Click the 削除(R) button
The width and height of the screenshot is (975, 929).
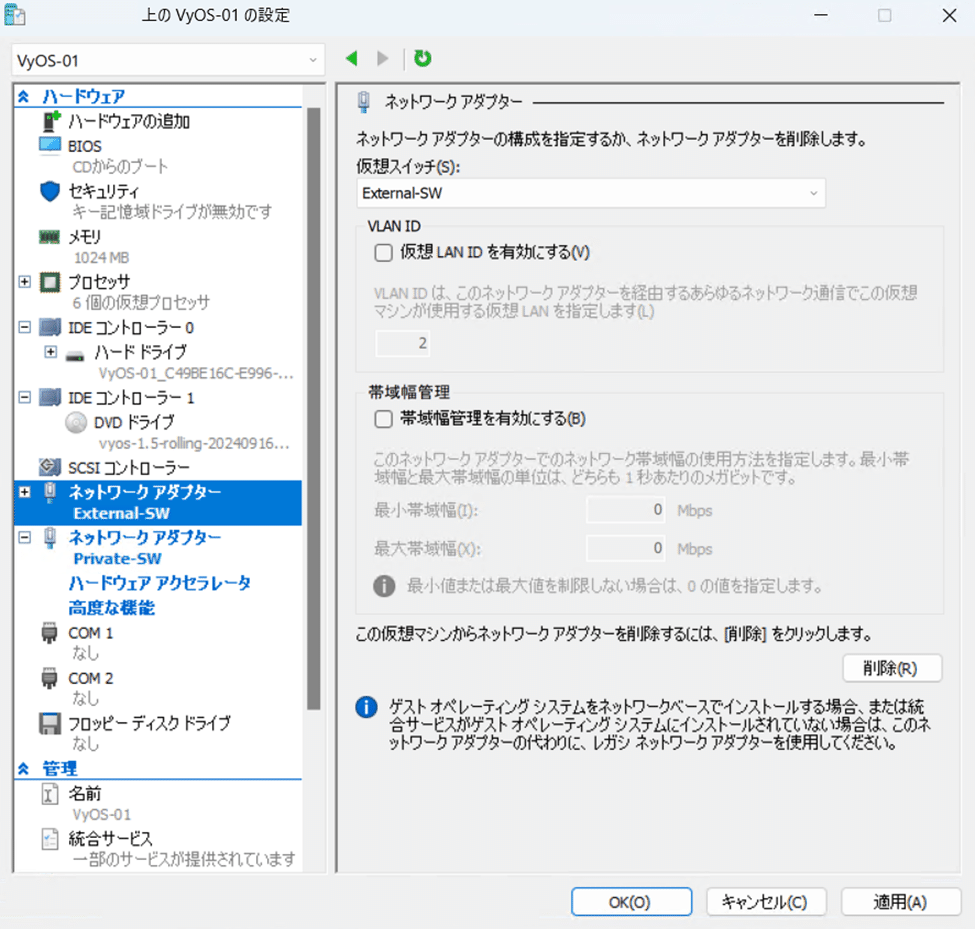coord(892,668)
